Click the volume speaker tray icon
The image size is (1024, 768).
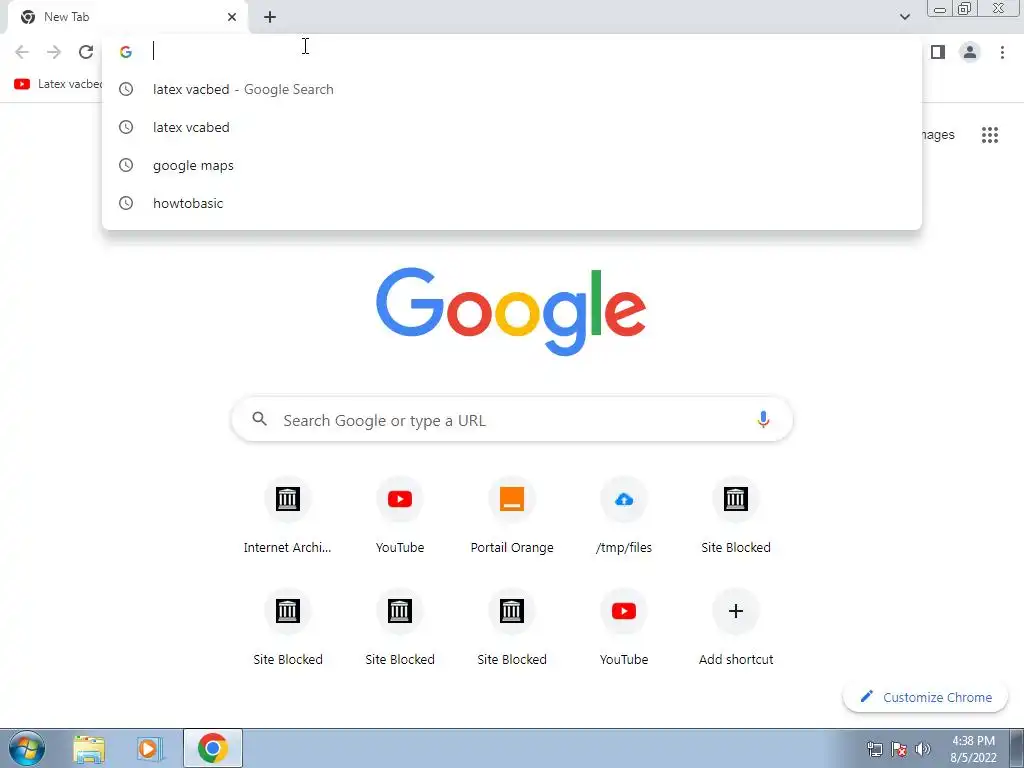coord(923,749)
